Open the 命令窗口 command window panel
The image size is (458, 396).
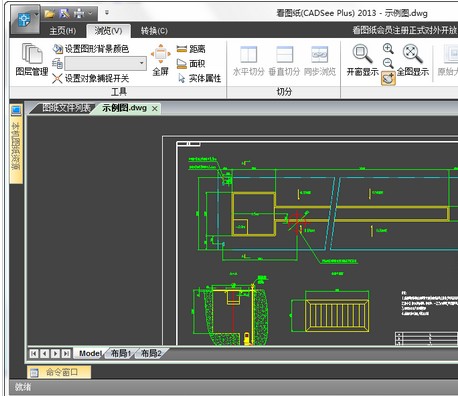click(x=59, y=372)
